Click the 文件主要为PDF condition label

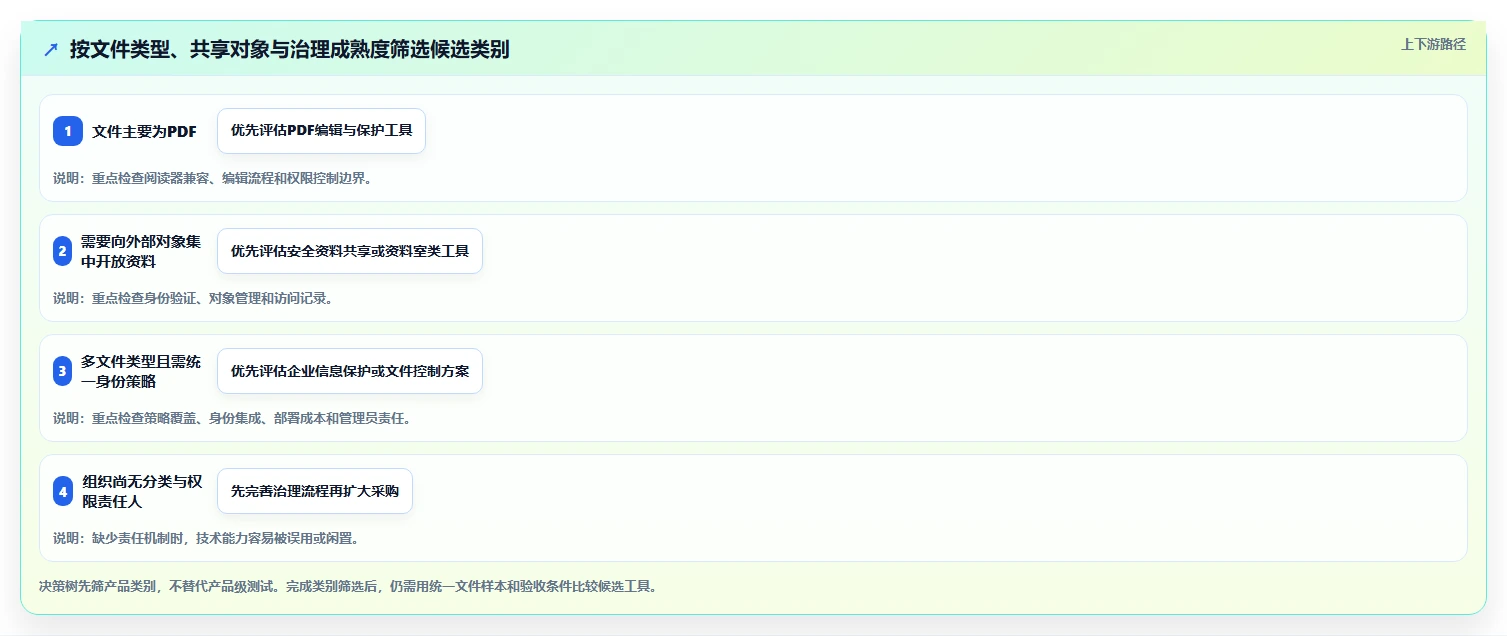coord(145,131)
